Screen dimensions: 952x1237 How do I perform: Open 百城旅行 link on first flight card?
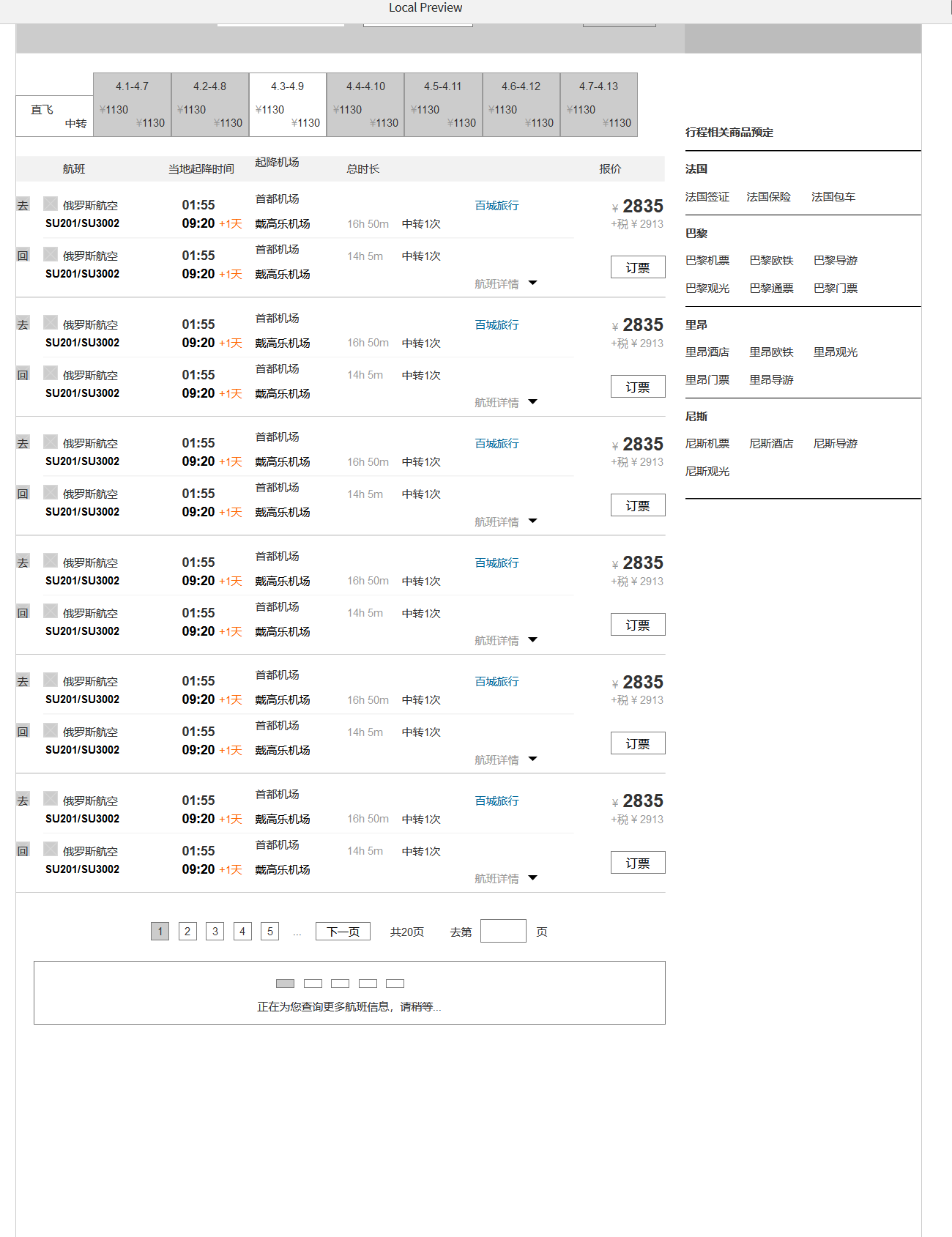[x=497, y=206]
